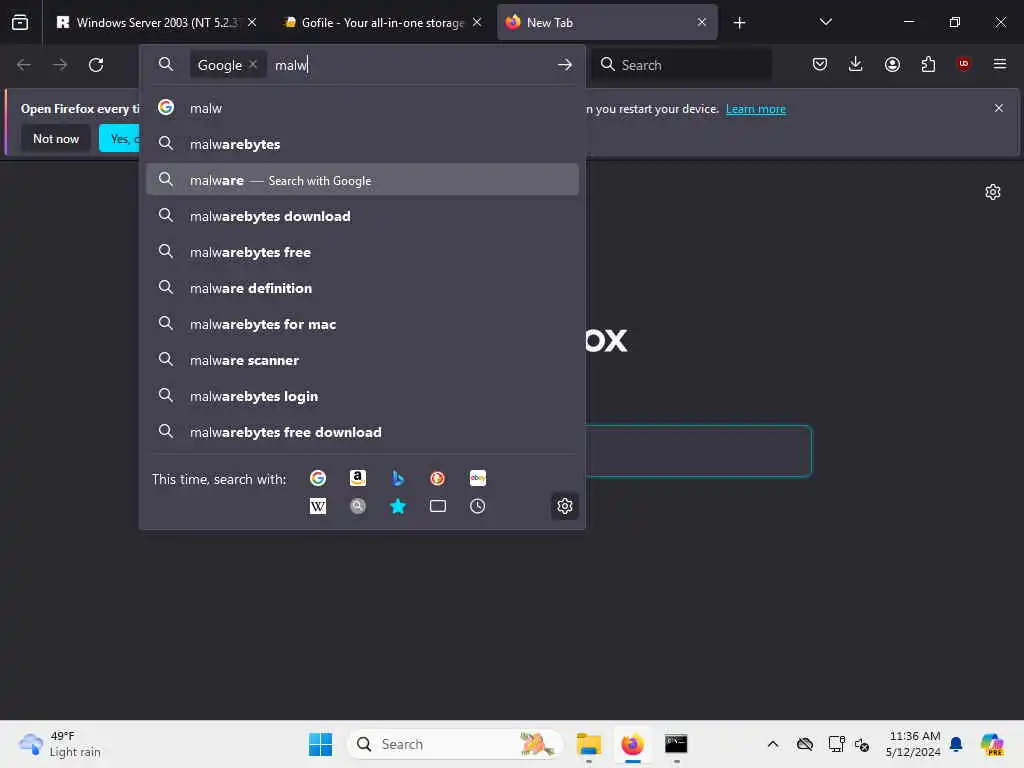Go forward one page
The width and height of the screenshot is (1024, 768).
(59, 65)
